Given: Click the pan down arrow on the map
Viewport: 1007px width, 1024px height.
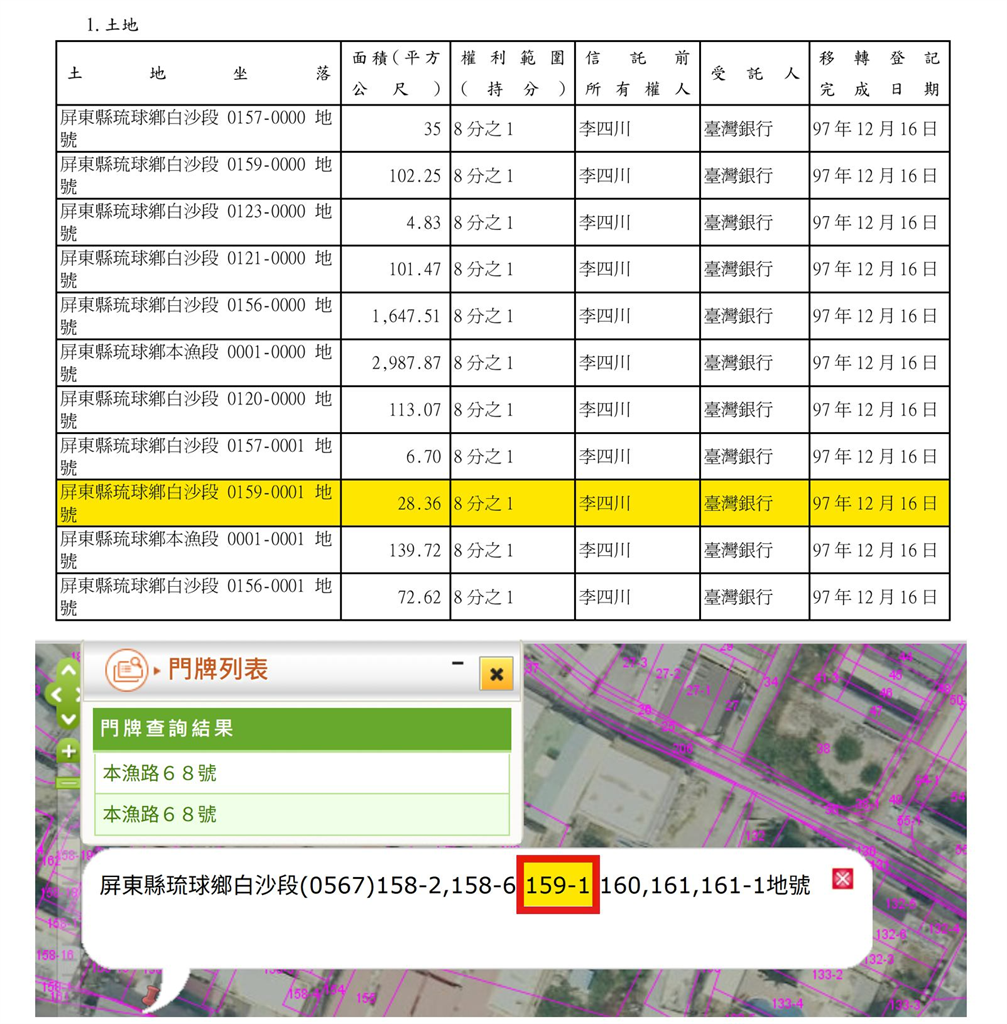Looking at the screenshot, I should [67, 719].
